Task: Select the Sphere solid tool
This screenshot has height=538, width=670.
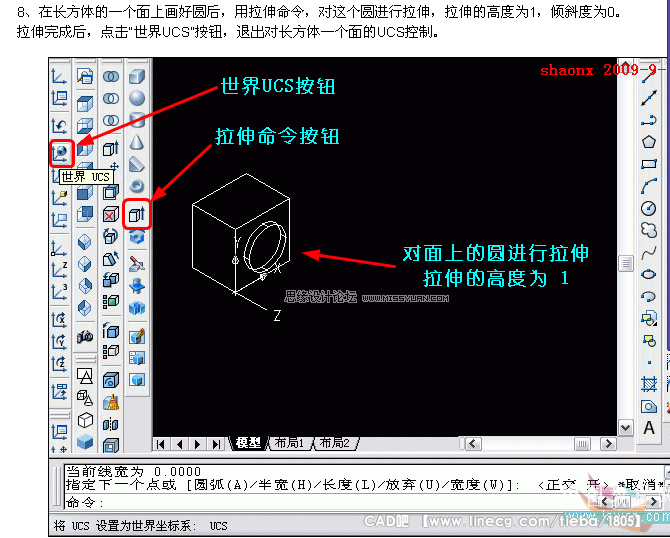Action: click(137, 98)
